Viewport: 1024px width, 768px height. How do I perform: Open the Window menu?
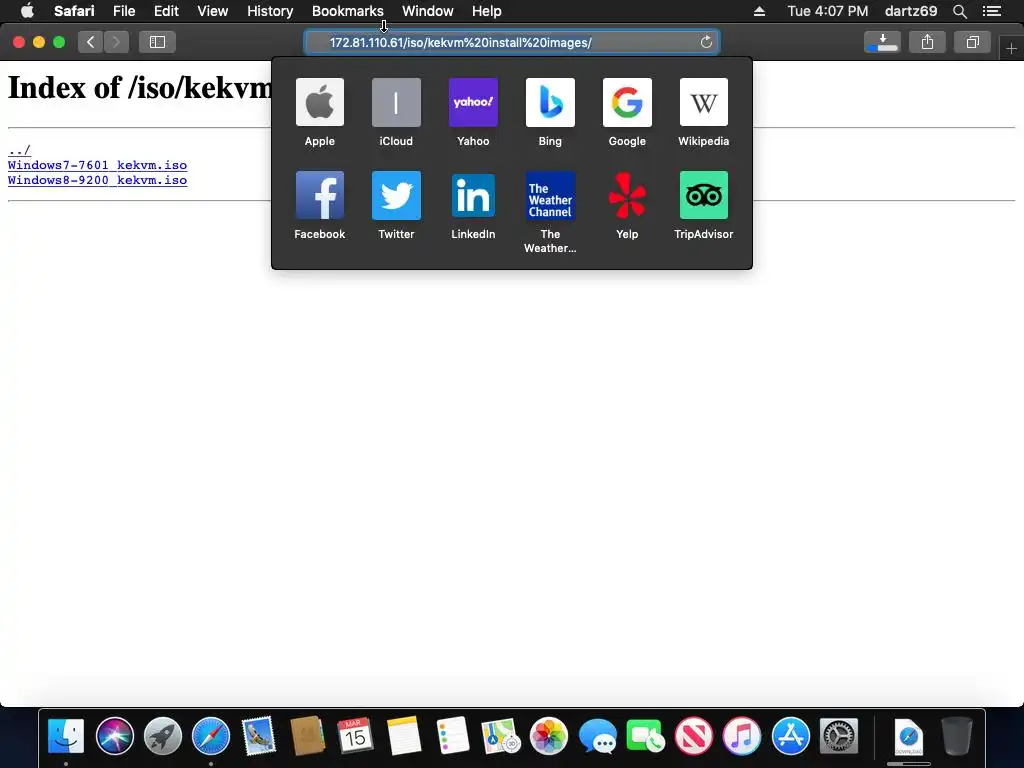point(428,11)
